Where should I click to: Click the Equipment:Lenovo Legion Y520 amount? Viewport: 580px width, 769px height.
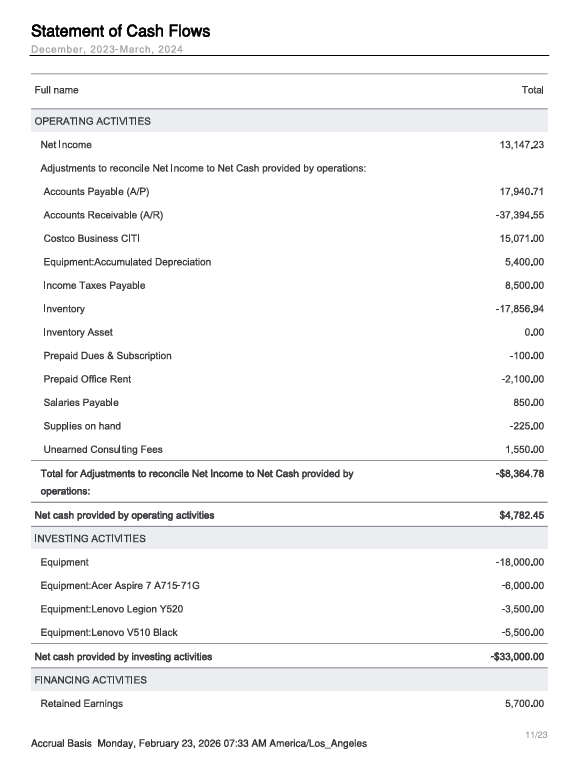tap(523, 609)
